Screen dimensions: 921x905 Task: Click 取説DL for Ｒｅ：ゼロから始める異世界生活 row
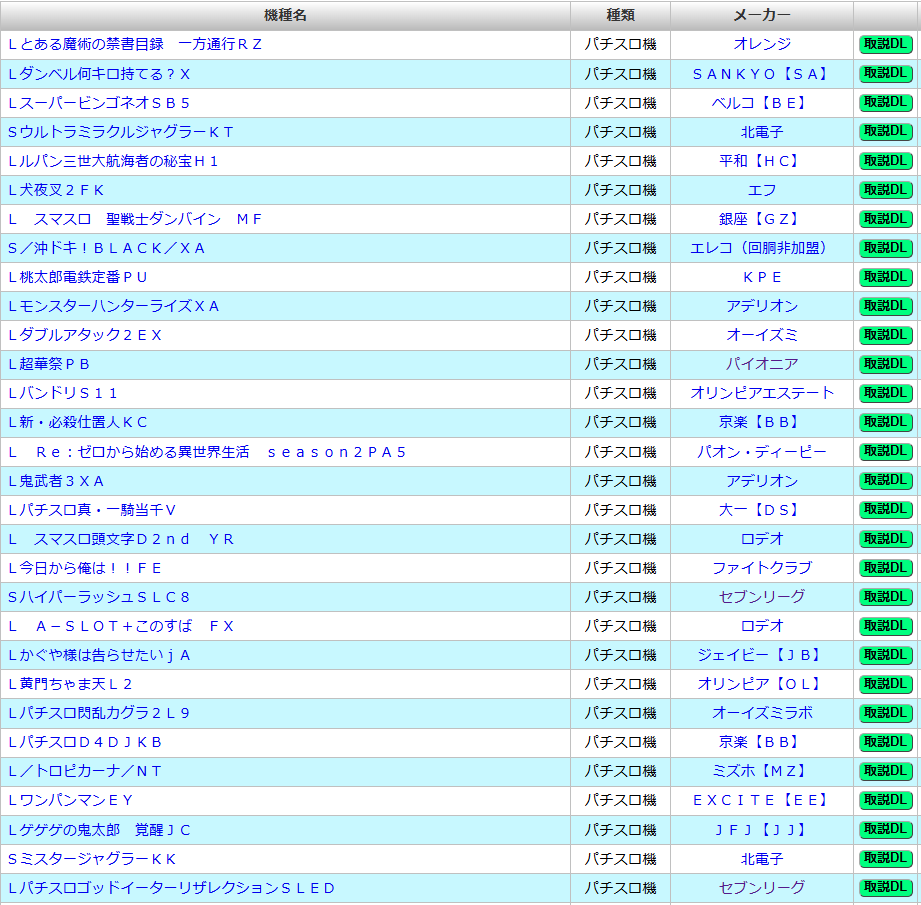tap(886, 452)
